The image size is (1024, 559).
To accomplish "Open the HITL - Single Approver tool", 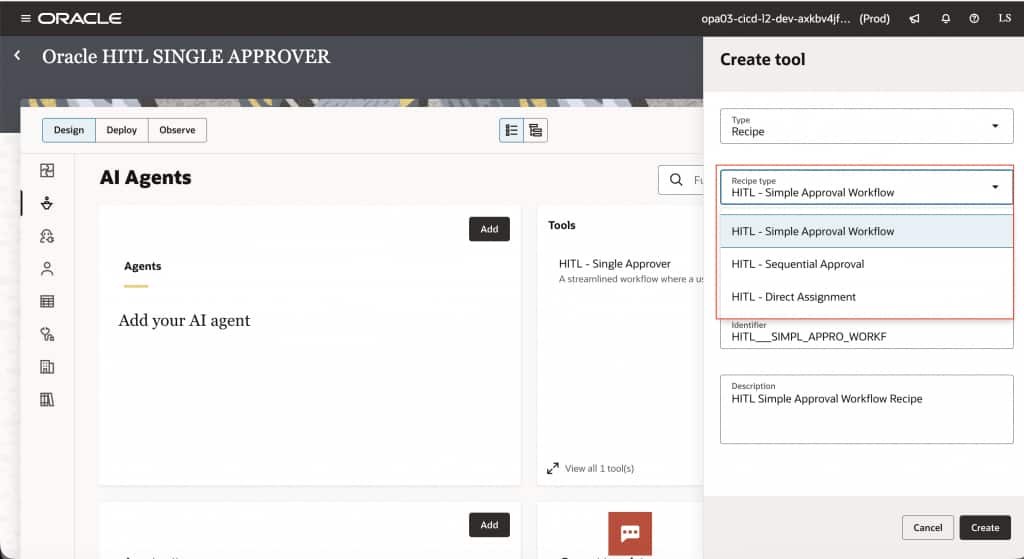I will point(615,264).
